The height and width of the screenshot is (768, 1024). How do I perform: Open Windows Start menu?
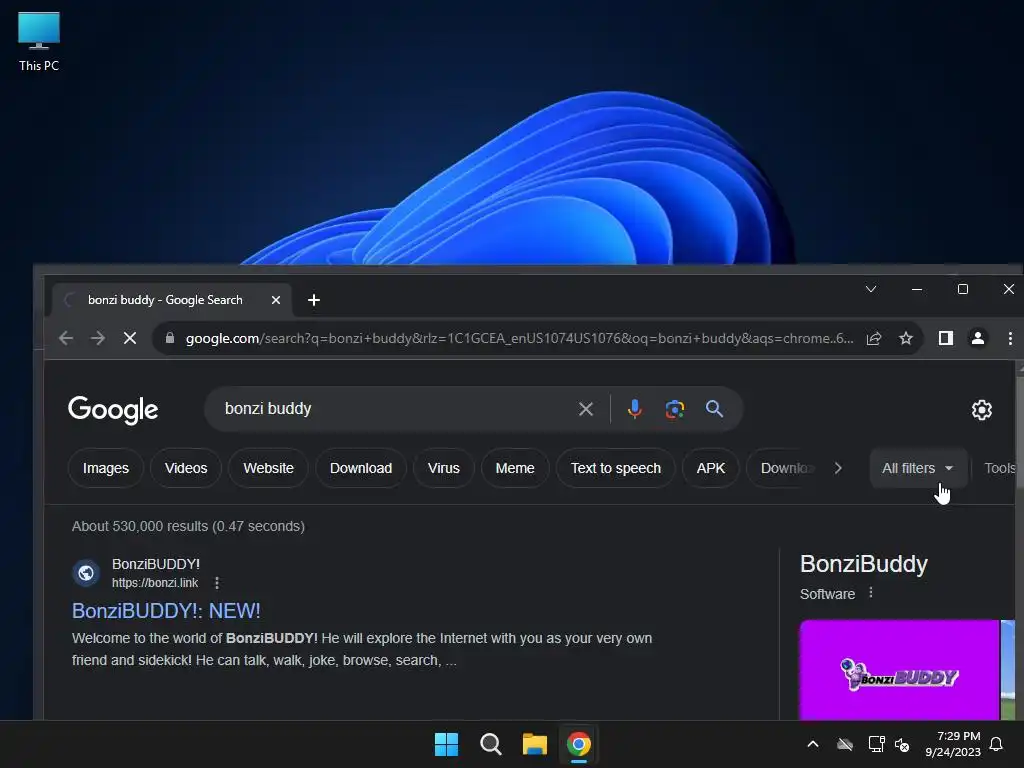point(447,744)
